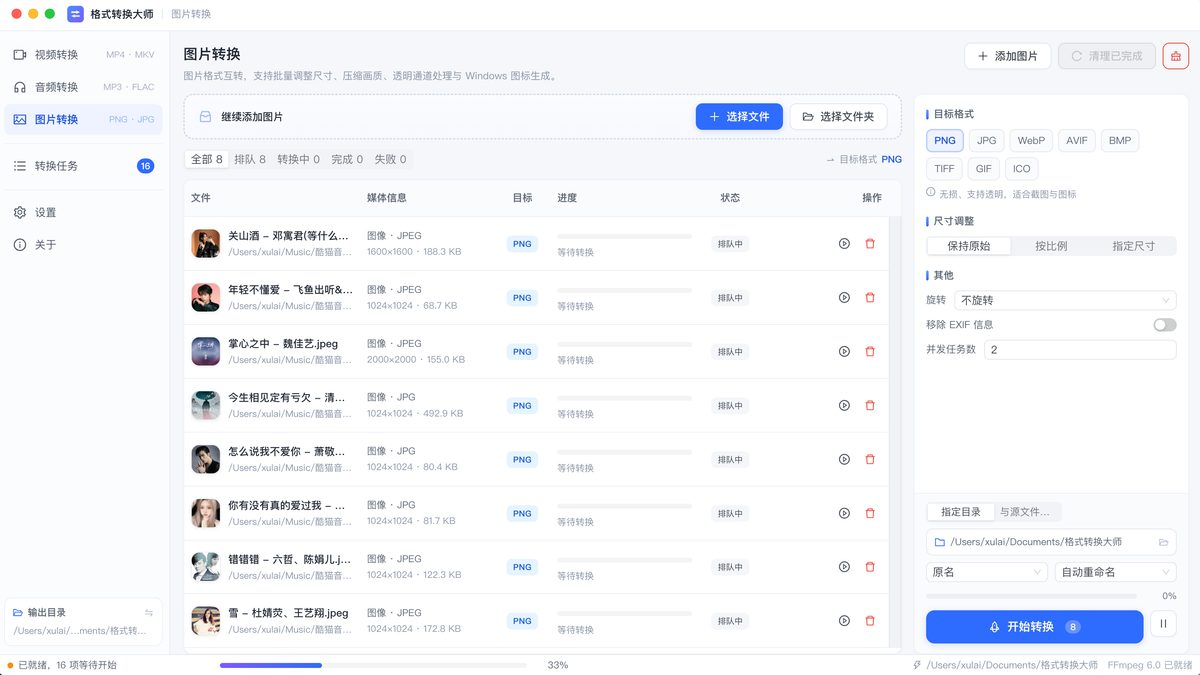Image resolution: width=1200 pixels, height=675 pixels.
Task: Open 关于 in the sidebar
Action: [x=84, y=245]
